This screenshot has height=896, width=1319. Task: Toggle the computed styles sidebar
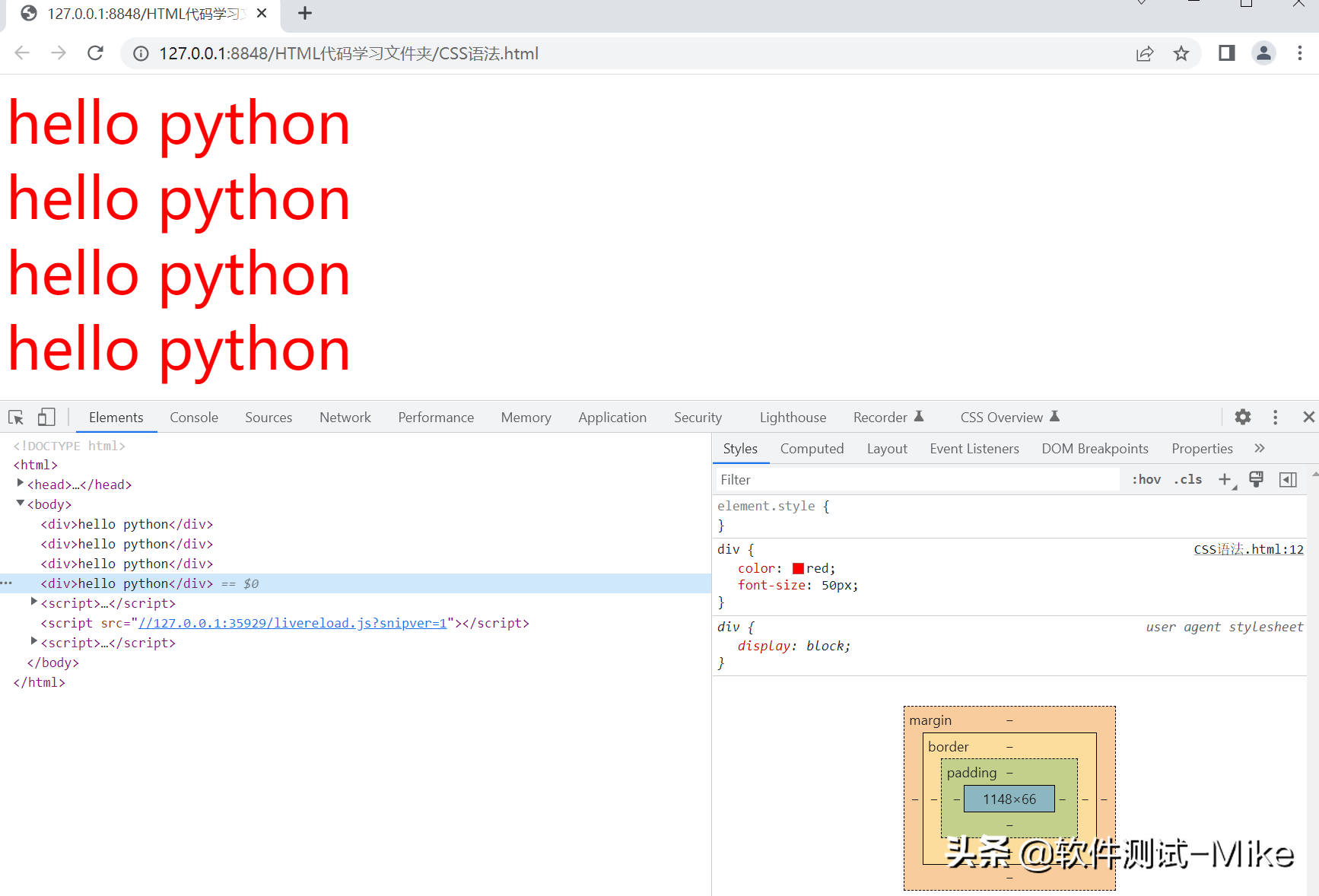1288,480
